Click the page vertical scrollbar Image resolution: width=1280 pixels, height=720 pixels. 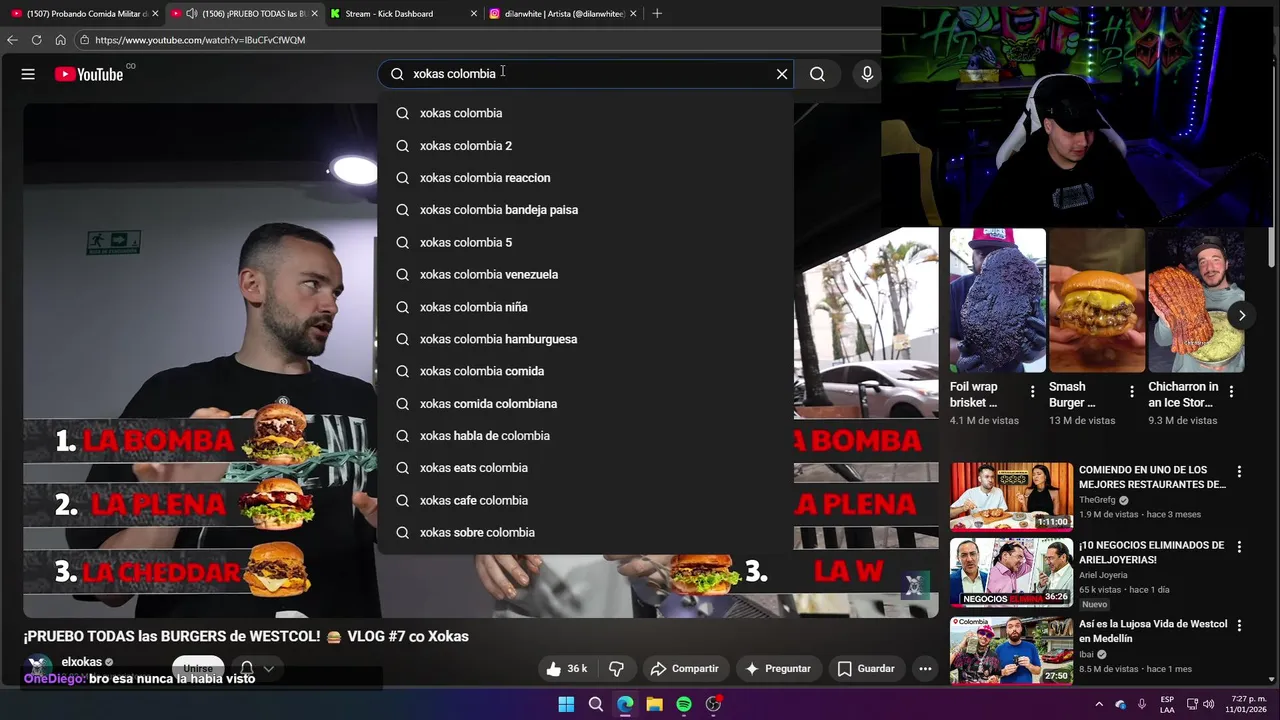(1272, 245)
